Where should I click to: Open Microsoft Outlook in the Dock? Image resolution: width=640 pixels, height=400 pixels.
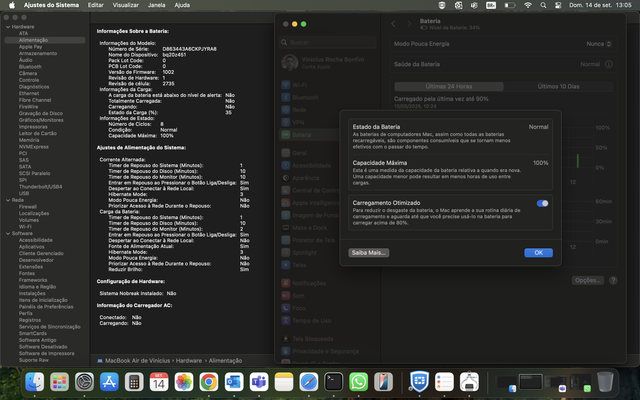(x=234, y=382)
